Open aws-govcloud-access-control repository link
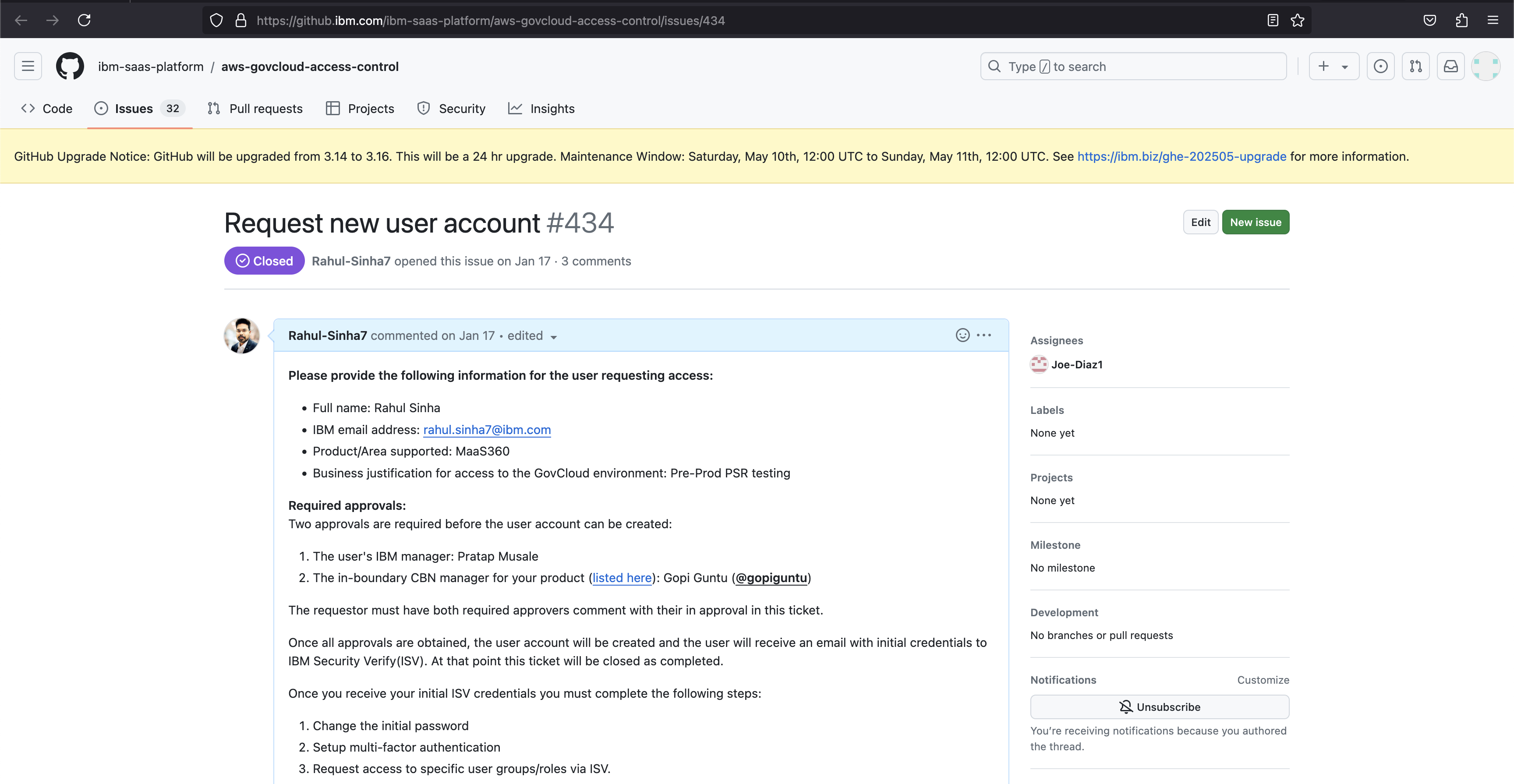The image size is (1514, 784). tap(310, 67)
